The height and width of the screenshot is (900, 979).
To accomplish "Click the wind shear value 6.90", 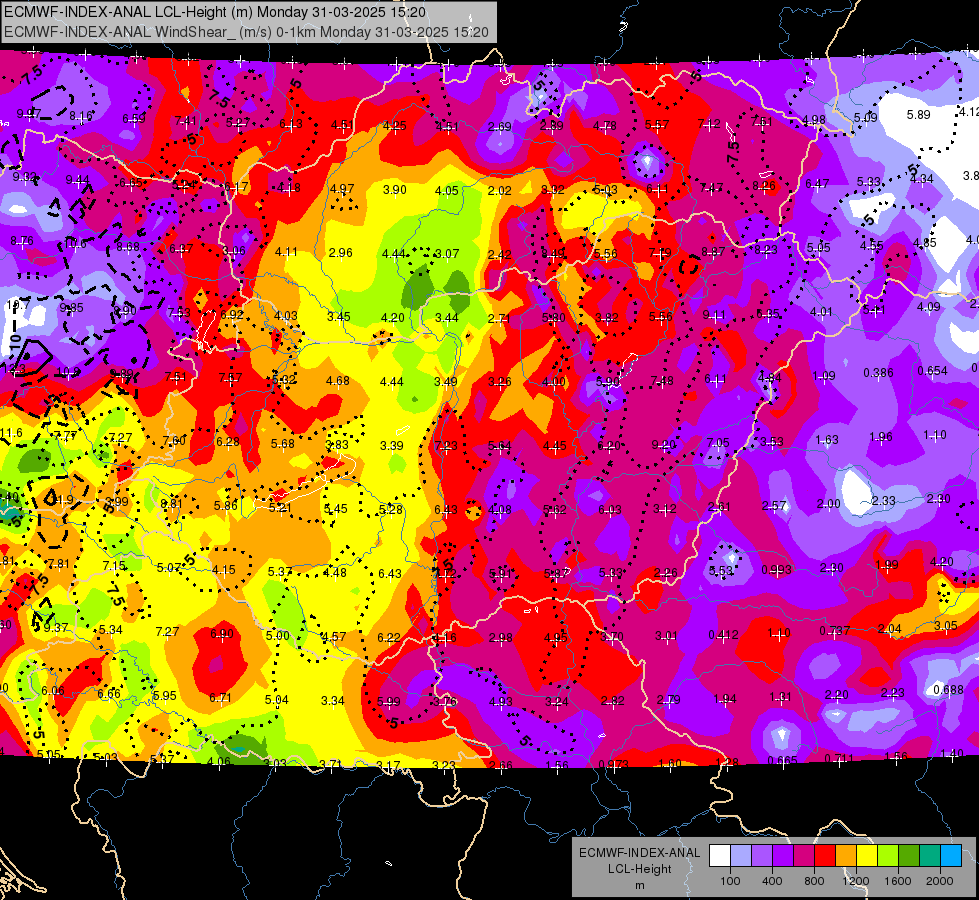I will coord(222,633).
